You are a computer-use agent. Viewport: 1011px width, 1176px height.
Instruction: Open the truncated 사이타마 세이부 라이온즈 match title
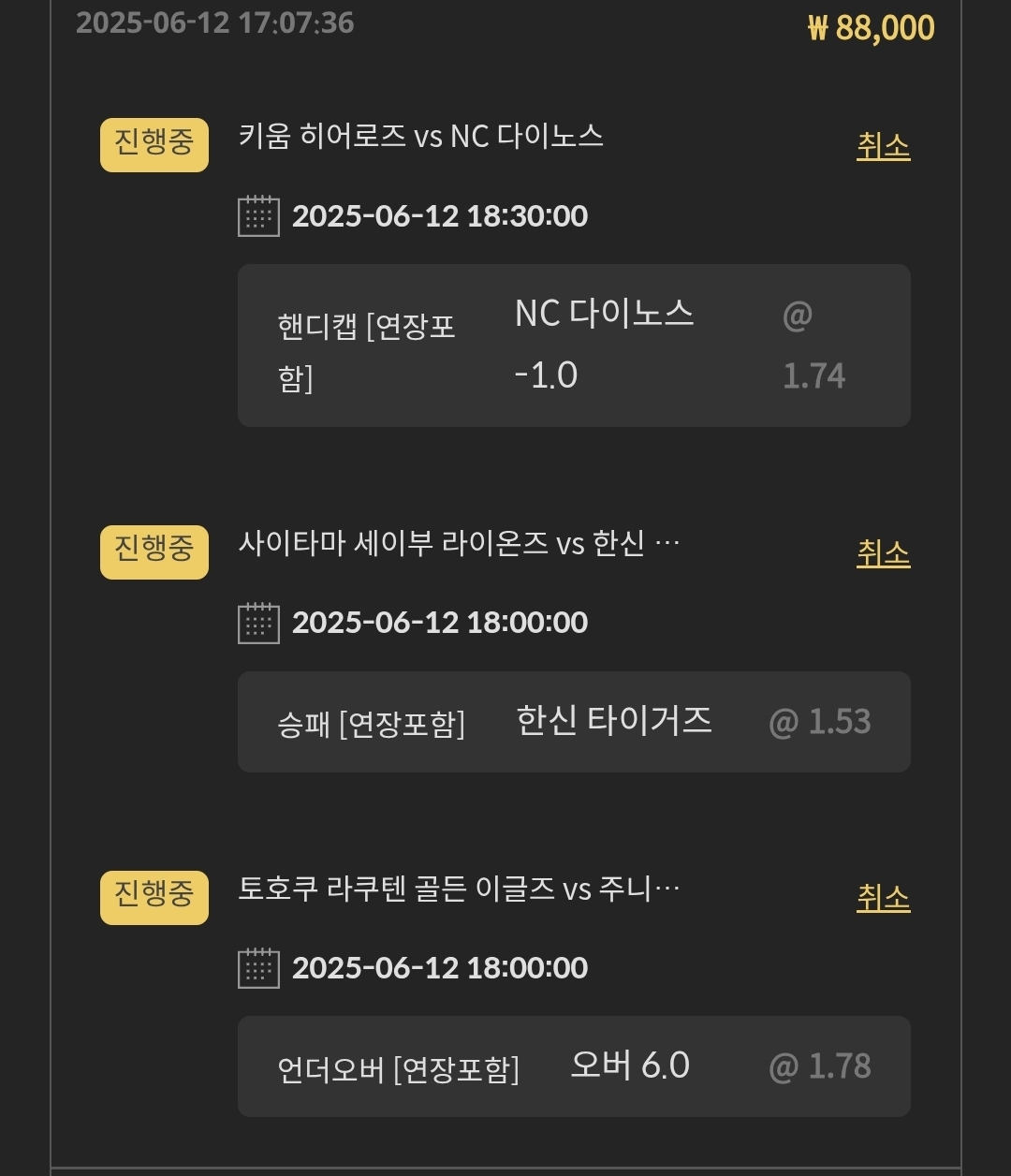coord(459,544)
